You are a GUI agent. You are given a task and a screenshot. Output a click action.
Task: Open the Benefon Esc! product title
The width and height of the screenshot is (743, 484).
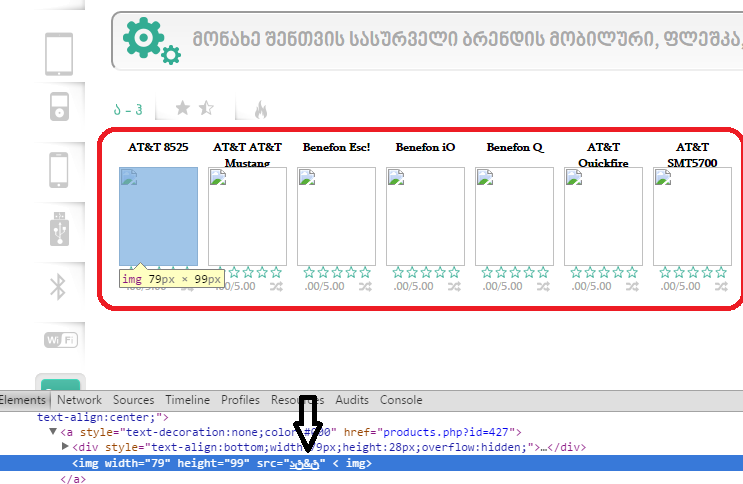tap(336, 147)
